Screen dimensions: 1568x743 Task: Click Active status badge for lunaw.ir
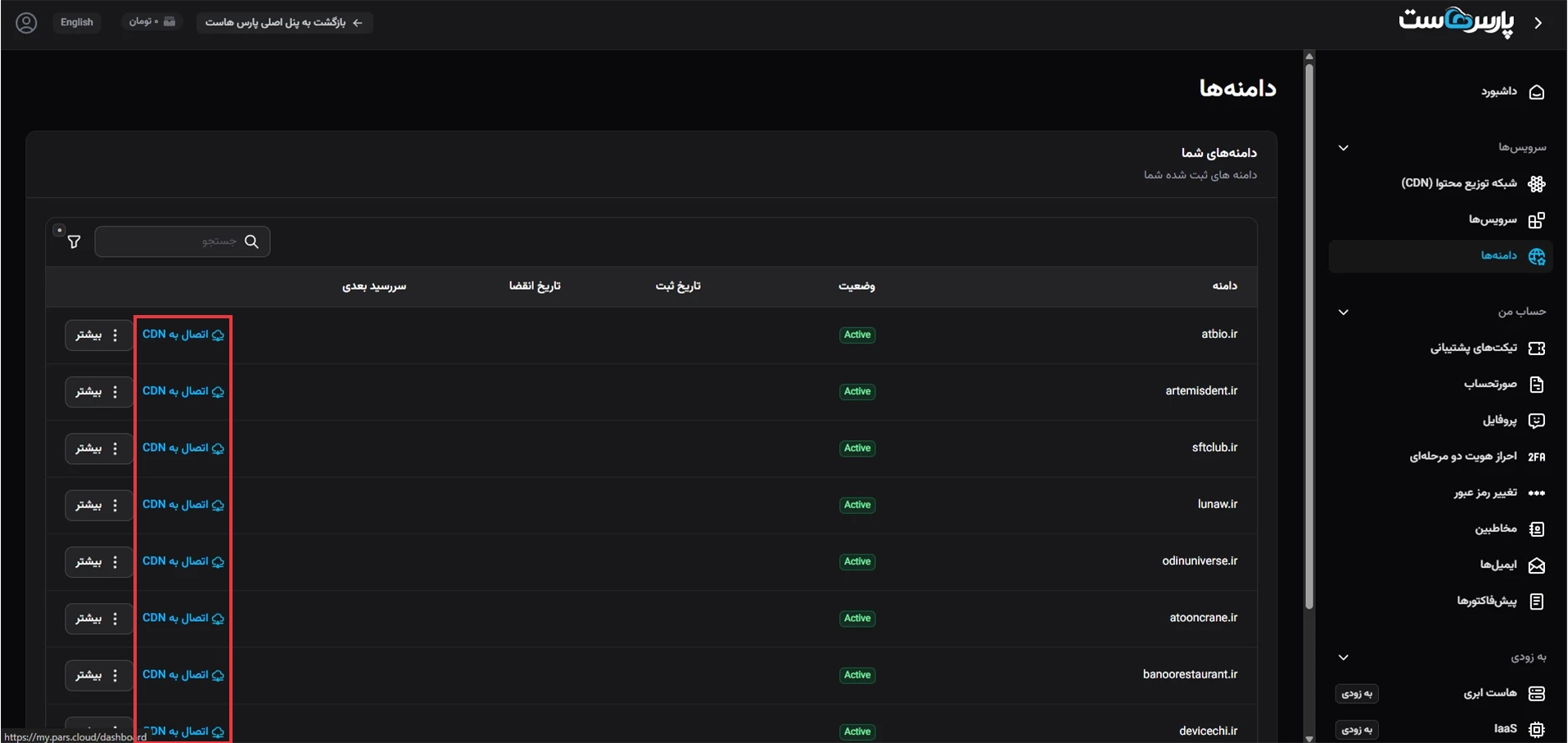857,505
